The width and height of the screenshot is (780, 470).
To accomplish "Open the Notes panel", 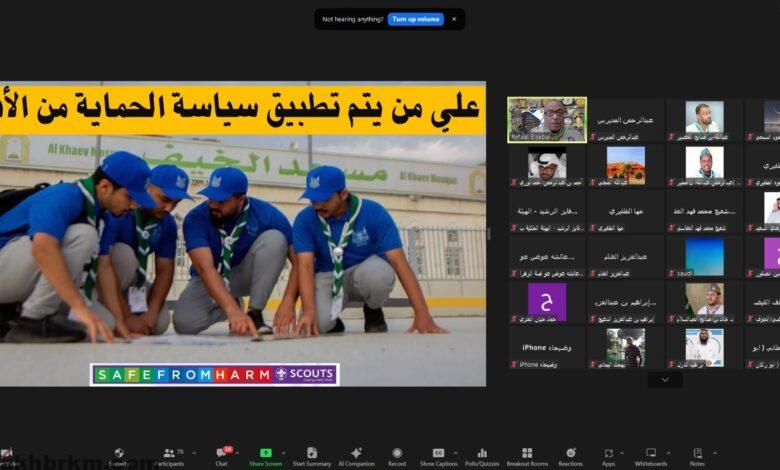I will (697, 455).
